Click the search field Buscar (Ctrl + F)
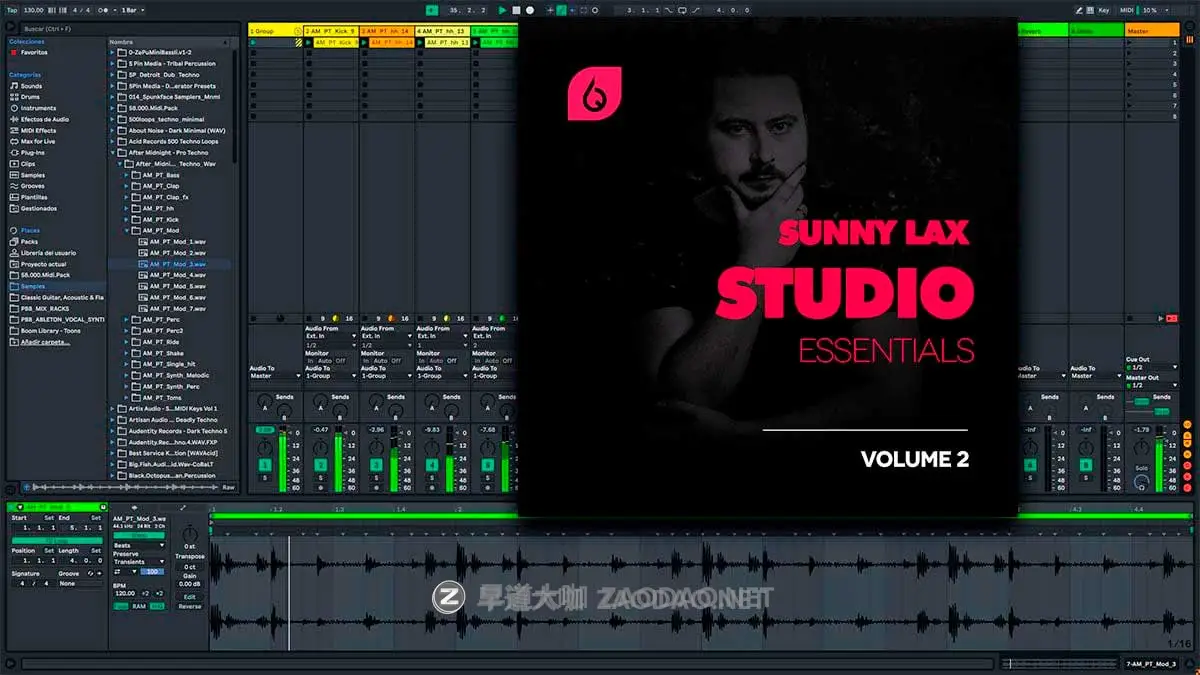This screenshot has width=1200, height=675. tap(60, 30)
